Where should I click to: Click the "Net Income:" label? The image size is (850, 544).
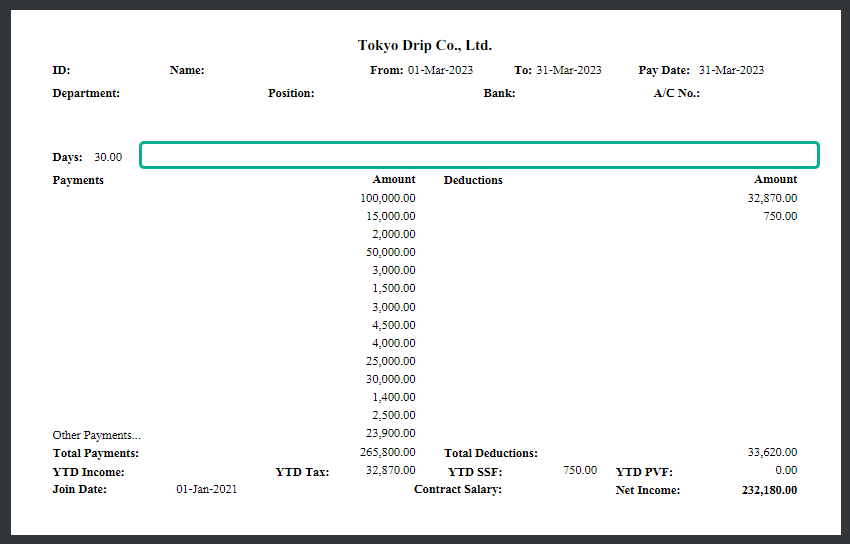tap(648, 490)
